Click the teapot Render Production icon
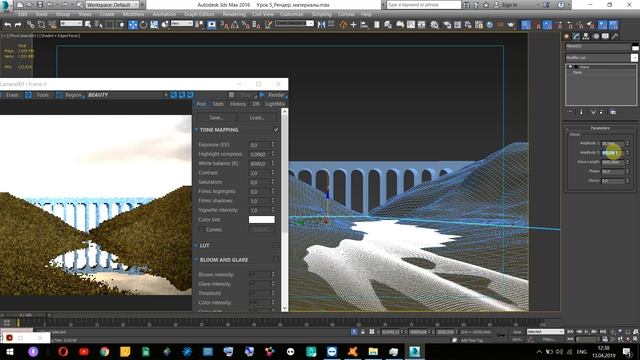Image resolution: width=640 pixels, height=360 pixels. coord(511,24)
